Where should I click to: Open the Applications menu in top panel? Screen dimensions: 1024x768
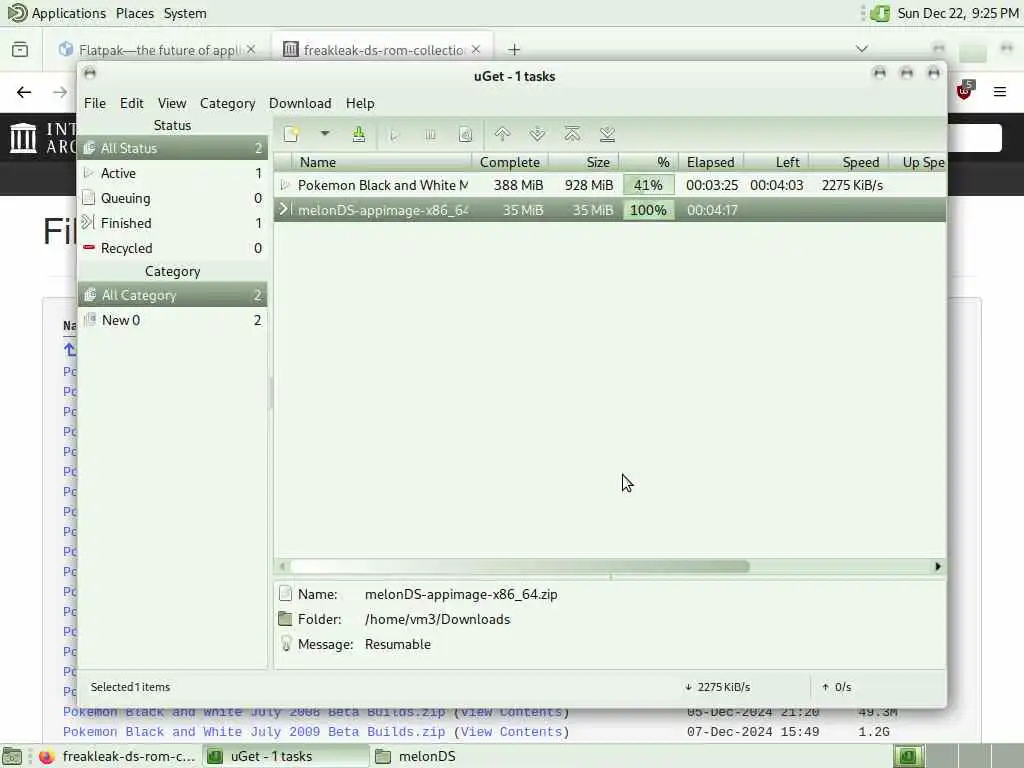57,13
